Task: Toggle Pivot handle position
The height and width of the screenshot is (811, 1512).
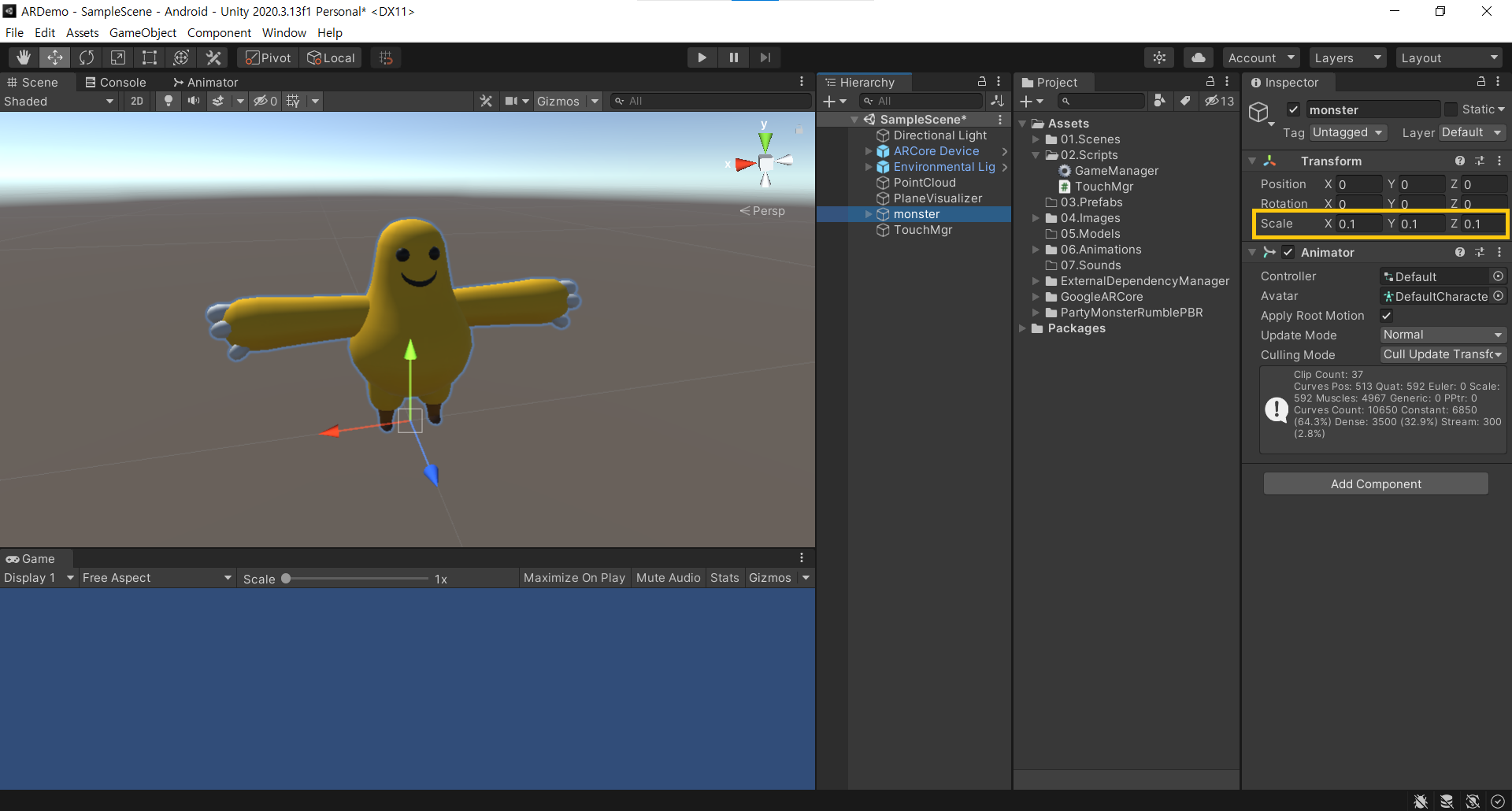Action: (x=268, y=57)
